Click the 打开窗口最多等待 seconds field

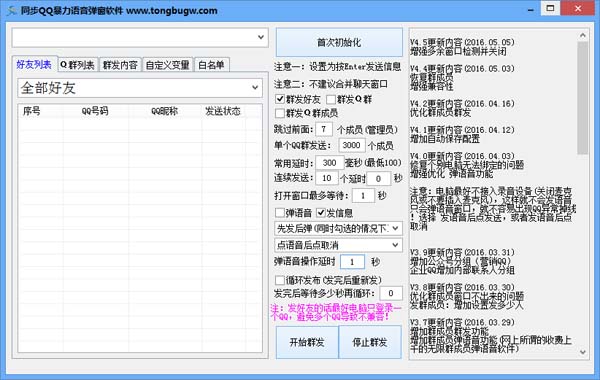[363, 196]
